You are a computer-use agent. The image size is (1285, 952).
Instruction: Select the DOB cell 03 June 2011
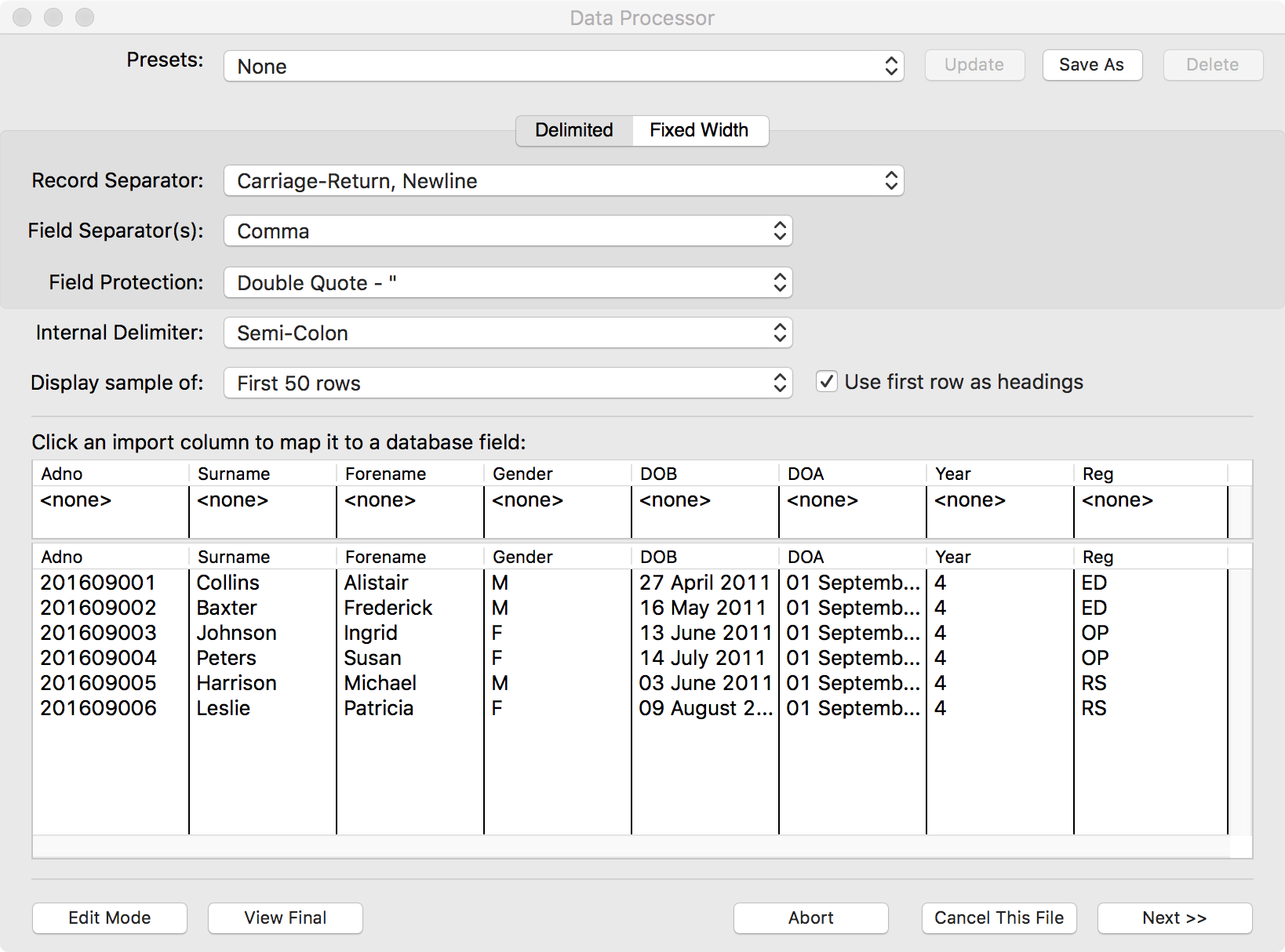tap(705, 683)
